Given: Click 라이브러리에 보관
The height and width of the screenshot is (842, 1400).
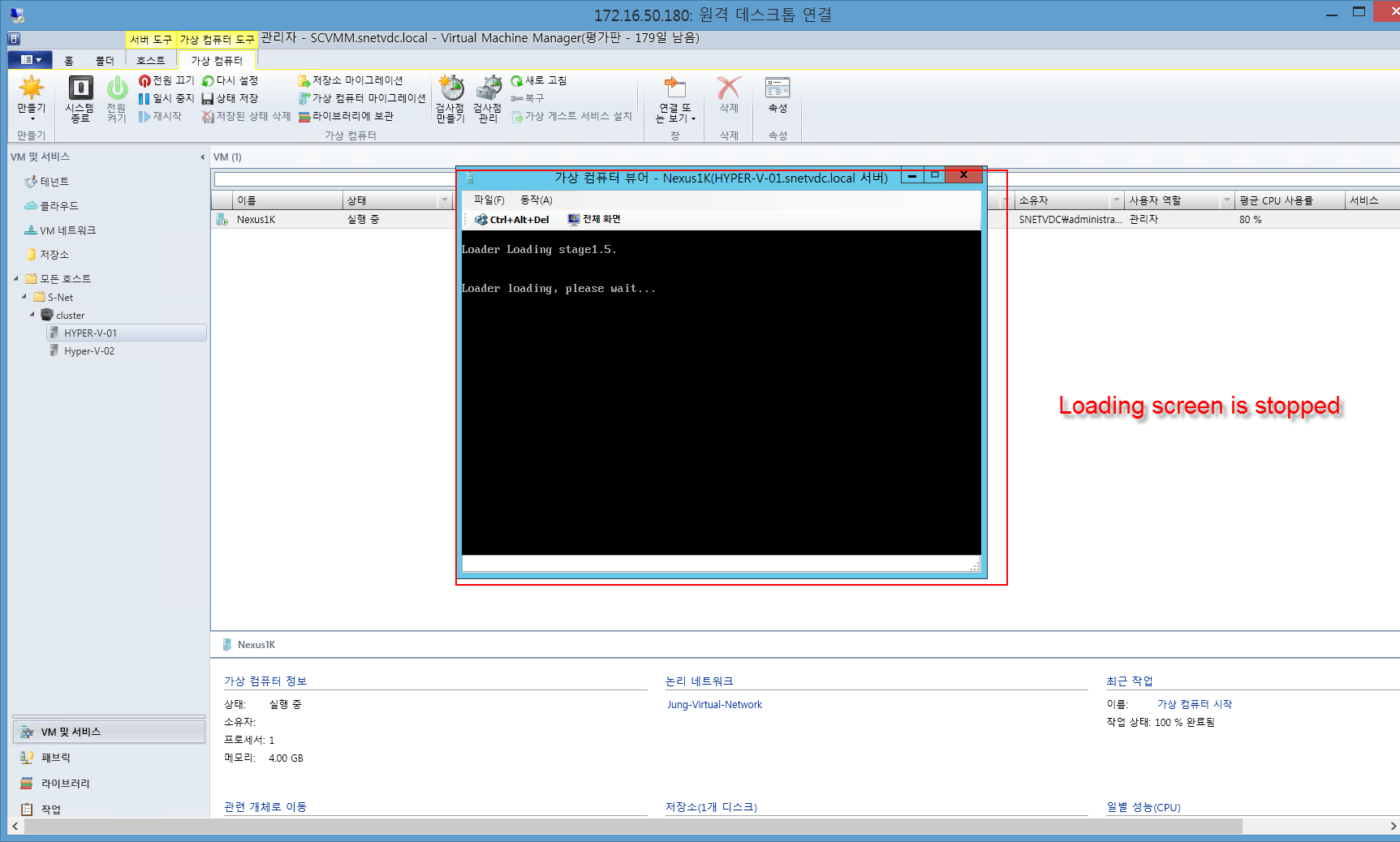Looking at the screenshot, I should click(x=346, y=116).
